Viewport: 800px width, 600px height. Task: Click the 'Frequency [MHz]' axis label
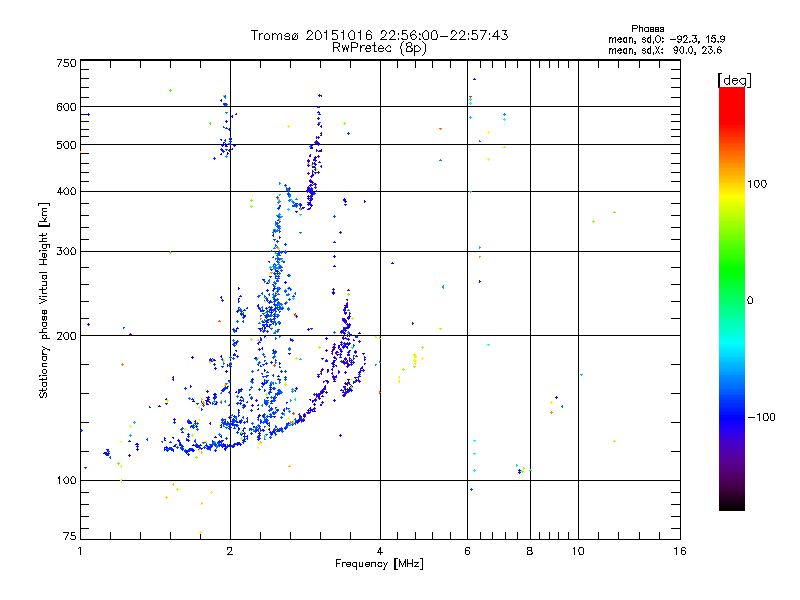click(379, 564)
